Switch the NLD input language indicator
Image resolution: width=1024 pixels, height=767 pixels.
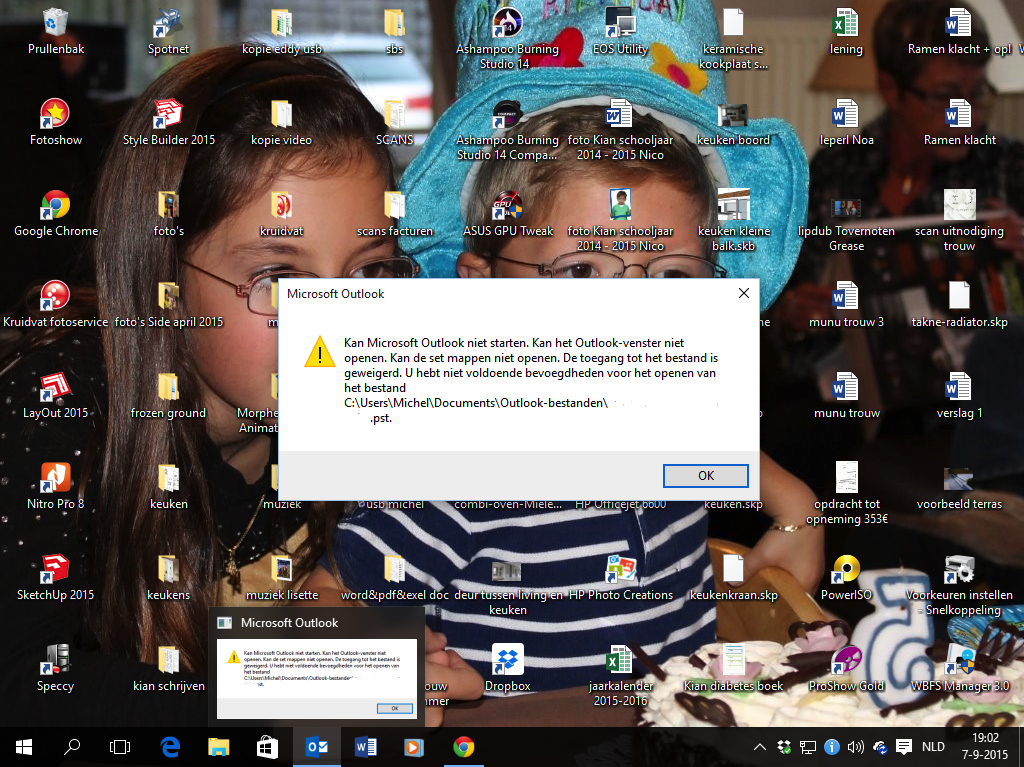point(933,747)
